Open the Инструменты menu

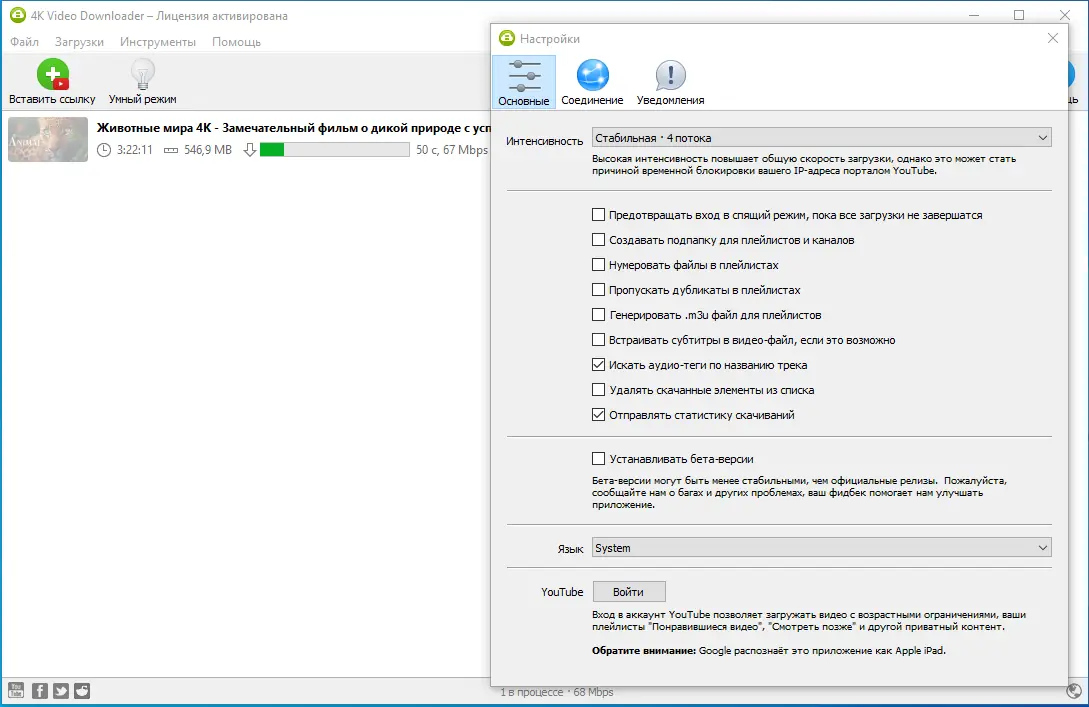(158, 42)
